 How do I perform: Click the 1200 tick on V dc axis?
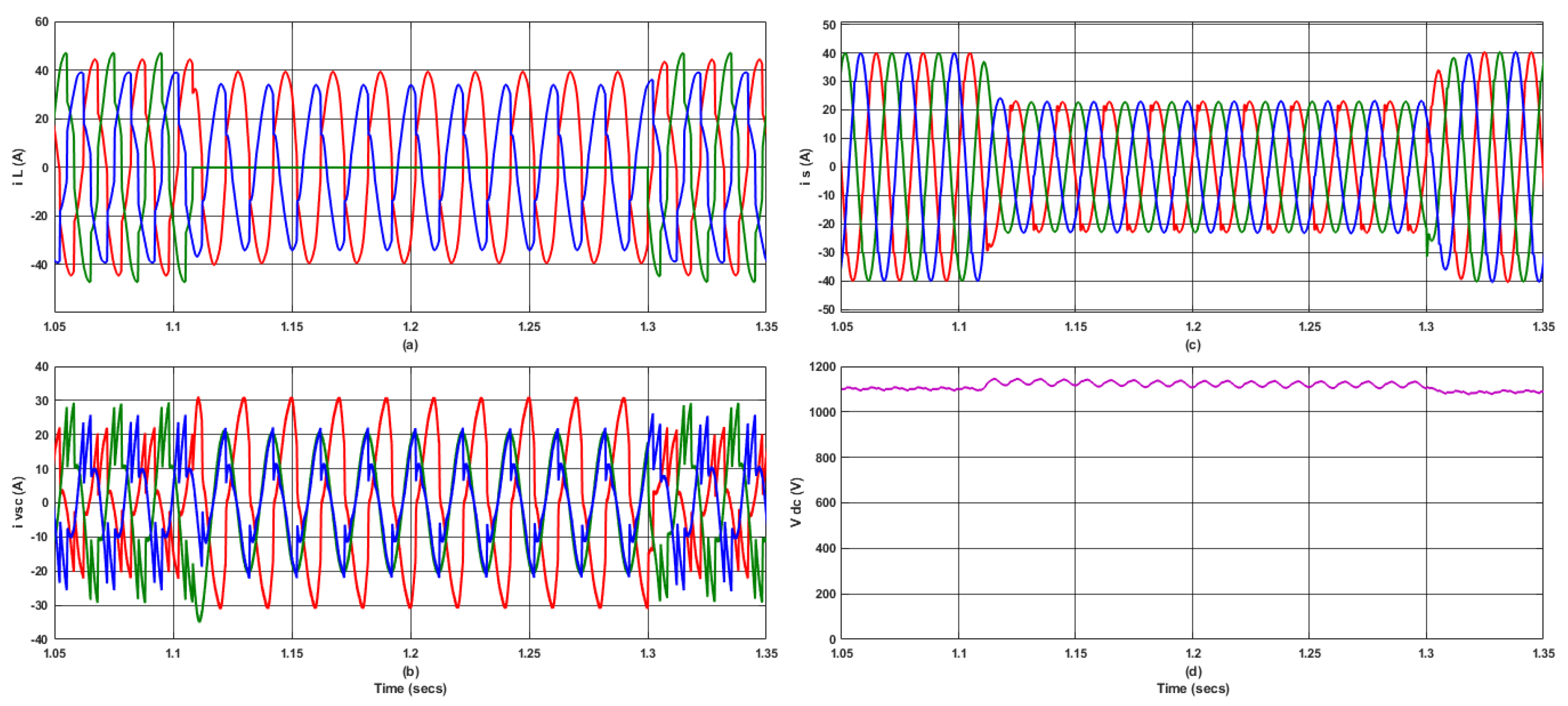[822, 367]
